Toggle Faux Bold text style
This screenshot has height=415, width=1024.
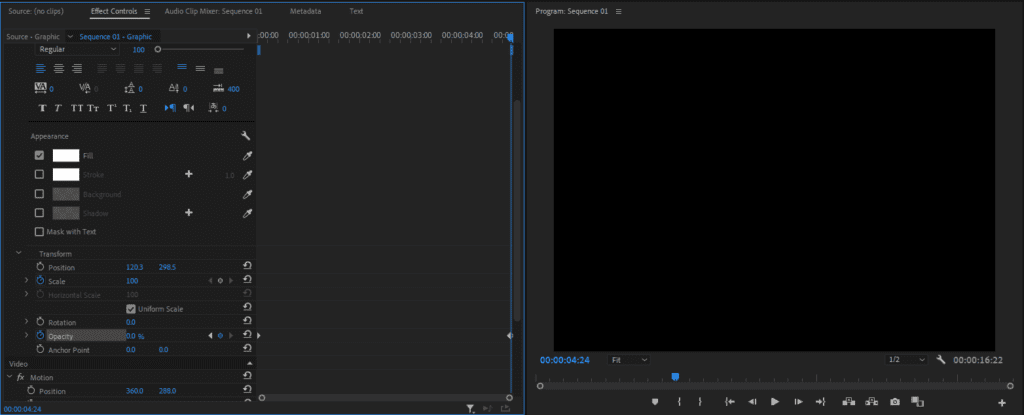pos(42,108)
